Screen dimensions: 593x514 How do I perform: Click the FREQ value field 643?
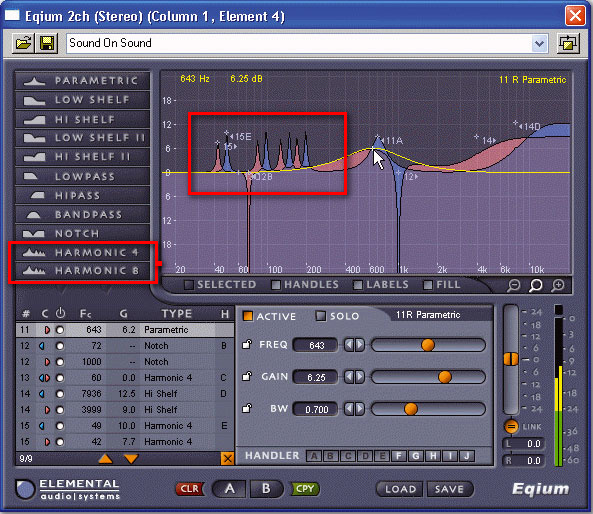click(x=316, y=345)
